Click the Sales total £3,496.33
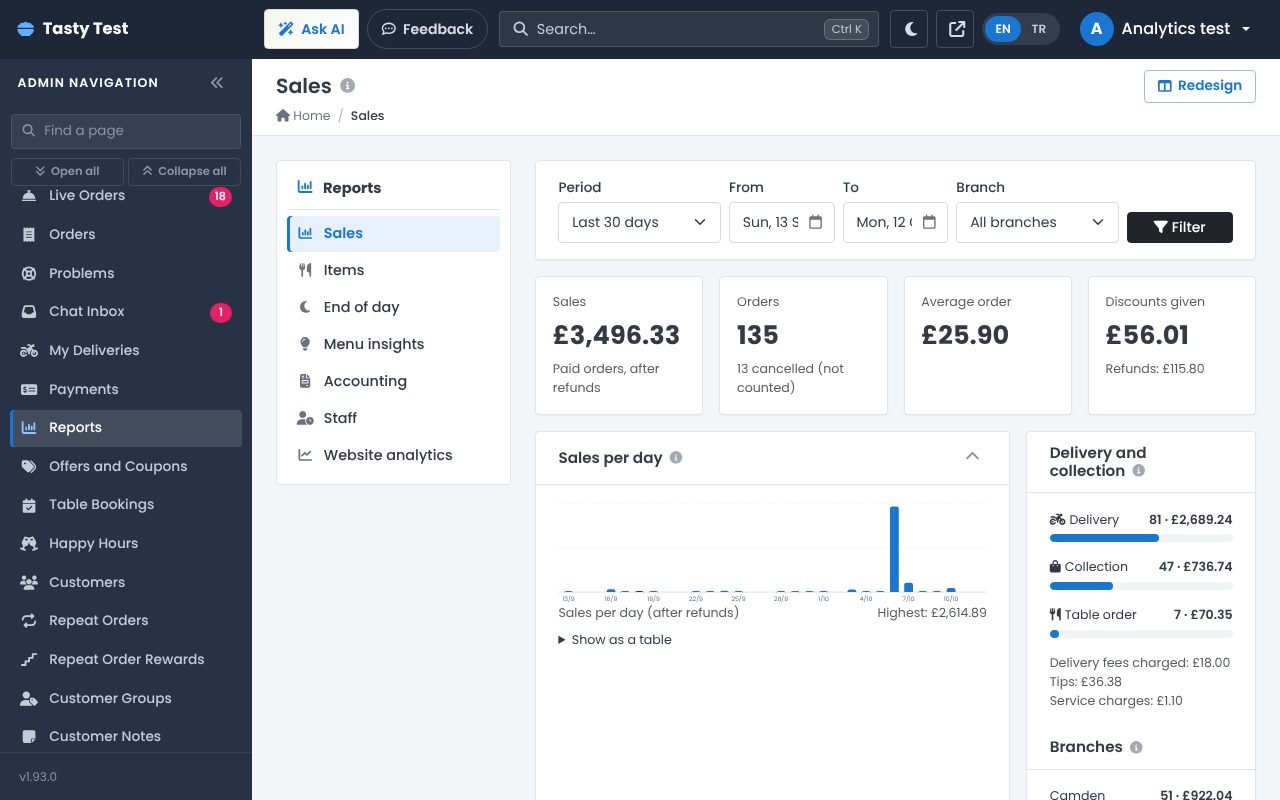 click(x=616, y=335)
